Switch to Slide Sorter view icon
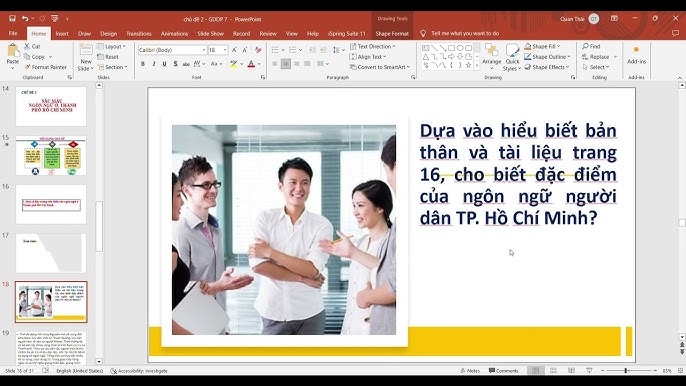 (x=553, y=371)
